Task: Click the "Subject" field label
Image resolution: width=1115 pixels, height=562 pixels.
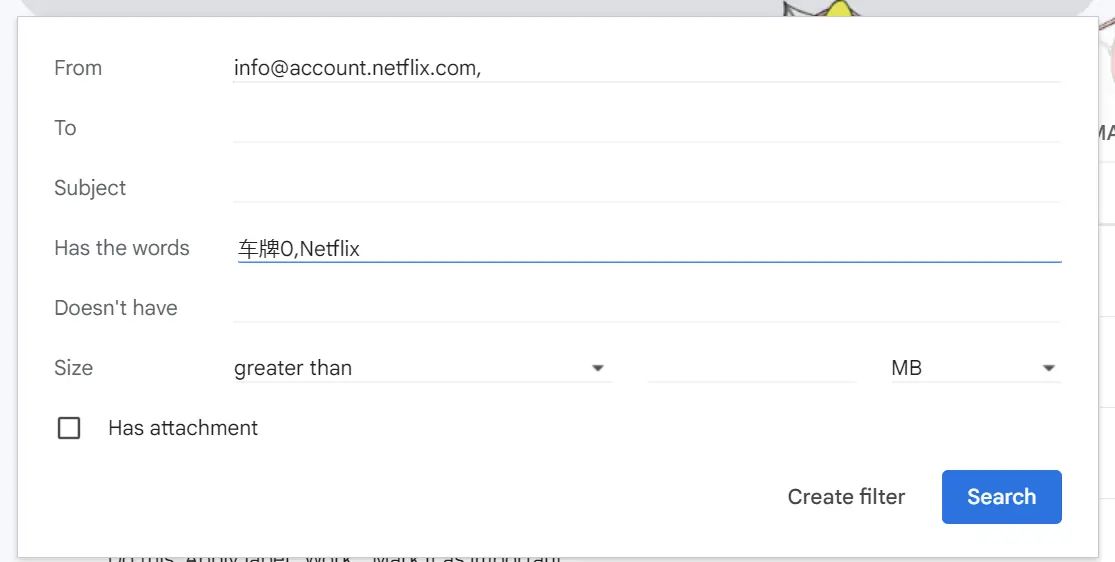Action: pos(90,188)
